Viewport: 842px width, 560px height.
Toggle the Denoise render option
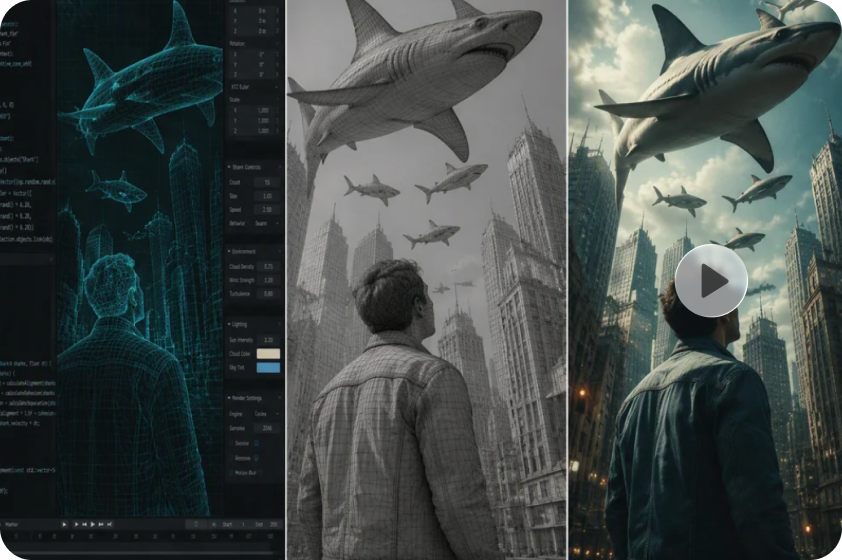click(256, 443)
